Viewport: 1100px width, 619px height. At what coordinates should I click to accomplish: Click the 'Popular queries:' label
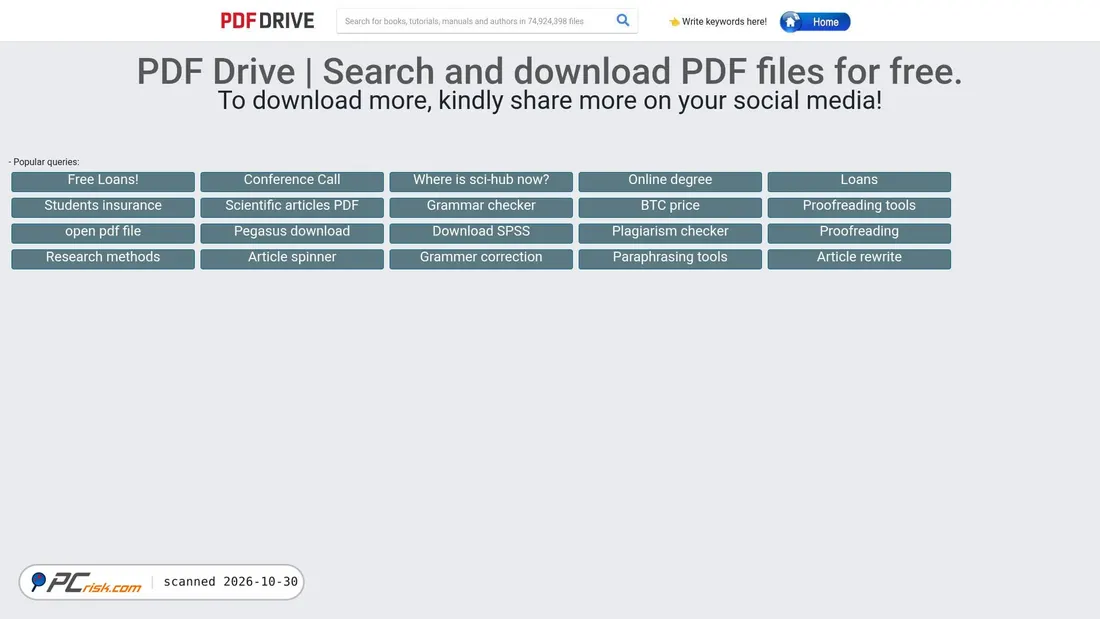[44, 162]
